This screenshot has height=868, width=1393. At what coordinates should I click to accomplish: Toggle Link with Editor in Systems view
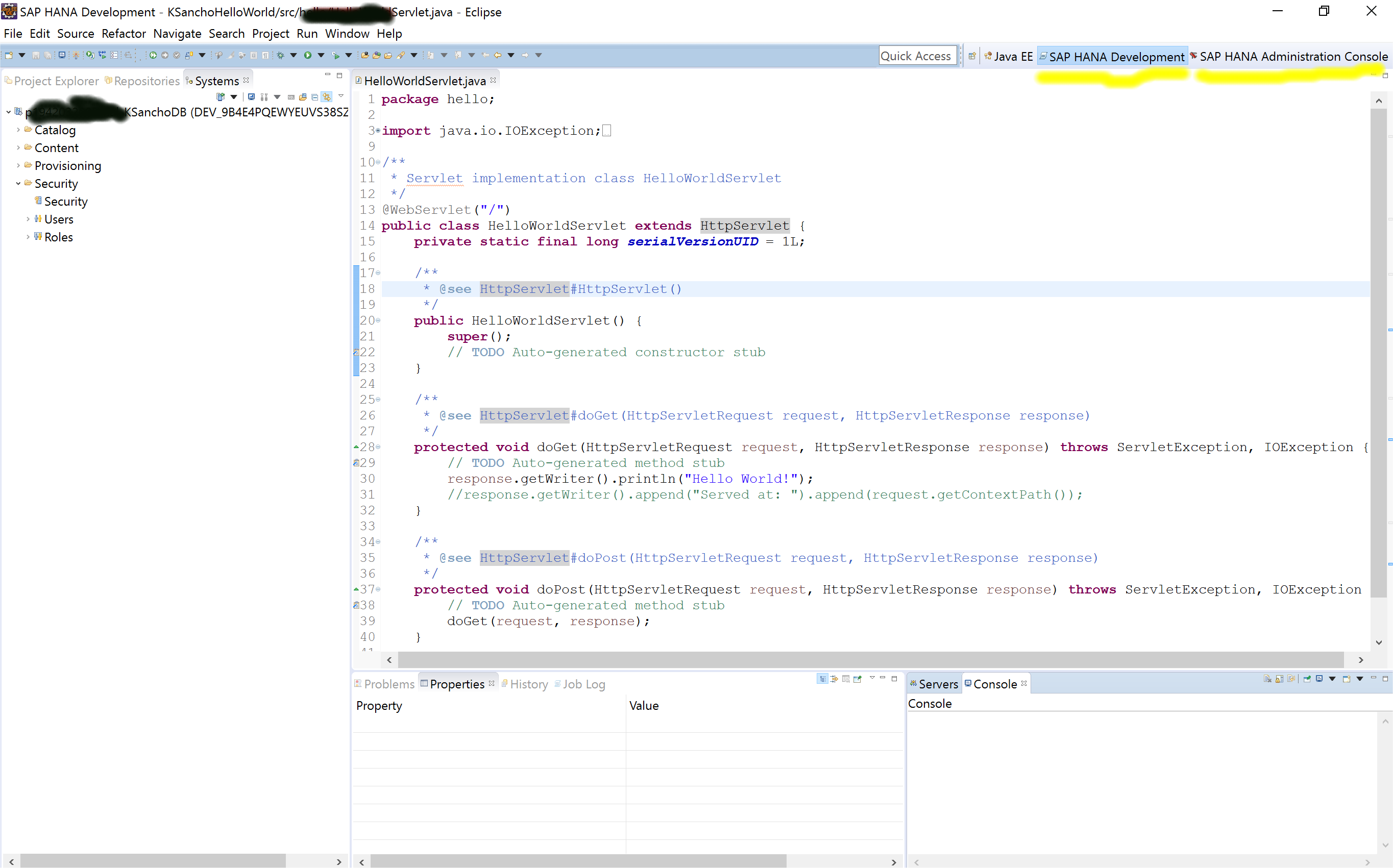point(327,97)
